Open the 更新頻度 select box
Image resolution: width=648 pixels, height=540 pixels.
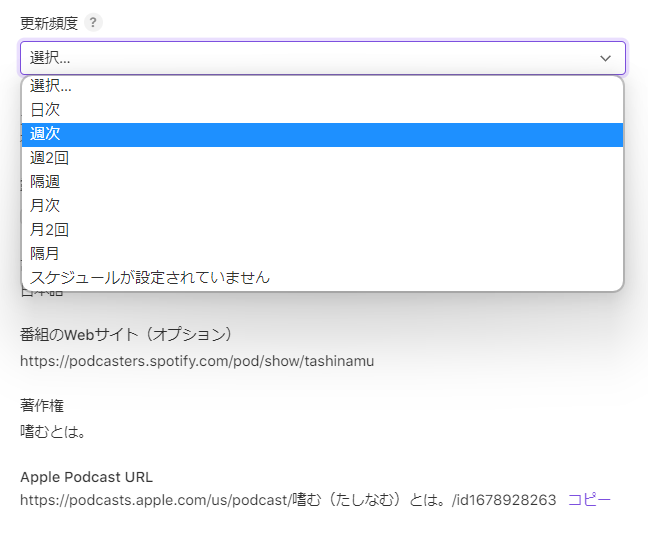coord(323,58)
